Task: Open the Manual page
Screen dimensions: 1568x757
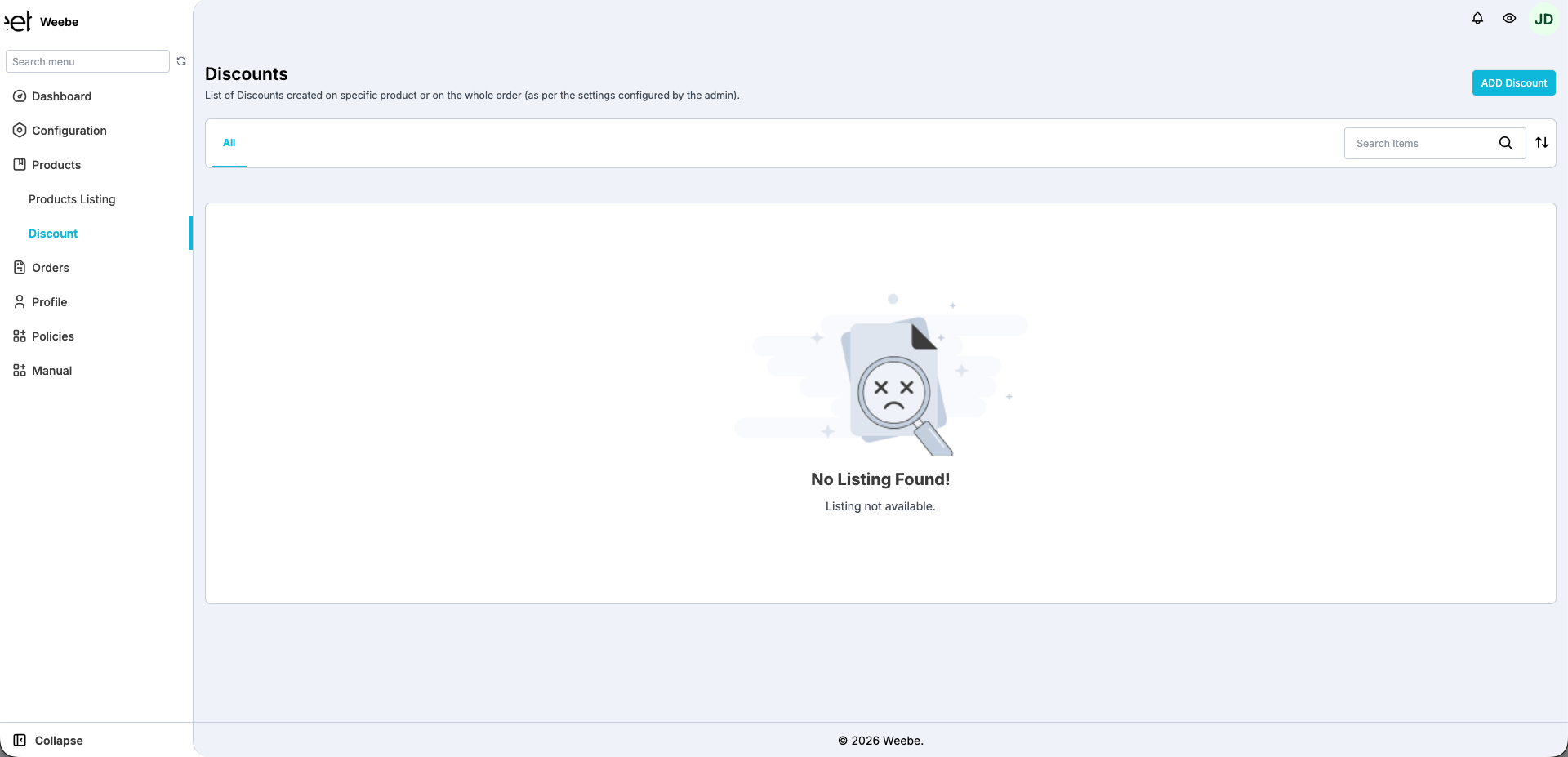Action: click(x=51, y=371)
